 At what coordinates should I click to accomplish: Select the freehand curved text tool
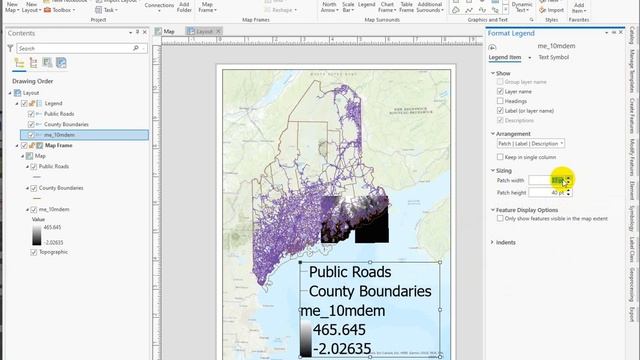point(495,10)
